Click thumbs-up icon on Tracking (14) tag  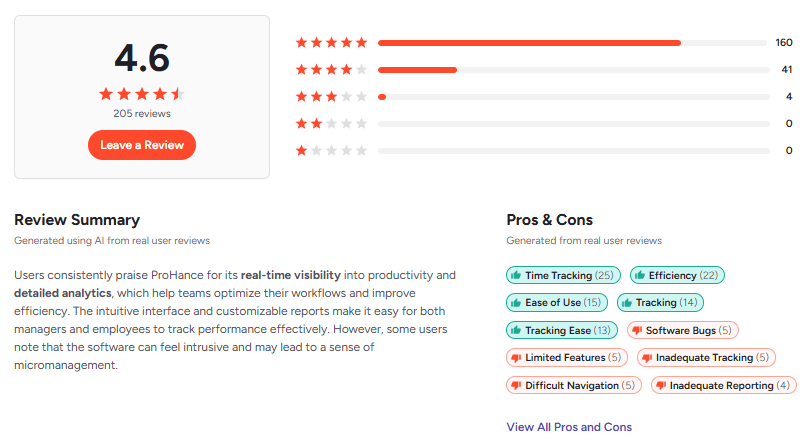pos(626,303)
